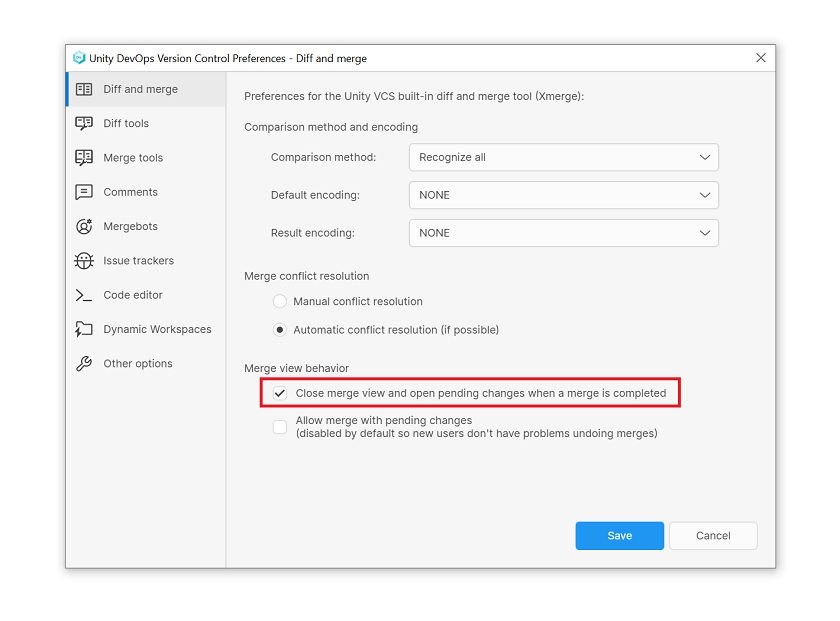Uncheck Close merge view when merge completed
Viewport: 840px width, 621px height.
point(280,393)
